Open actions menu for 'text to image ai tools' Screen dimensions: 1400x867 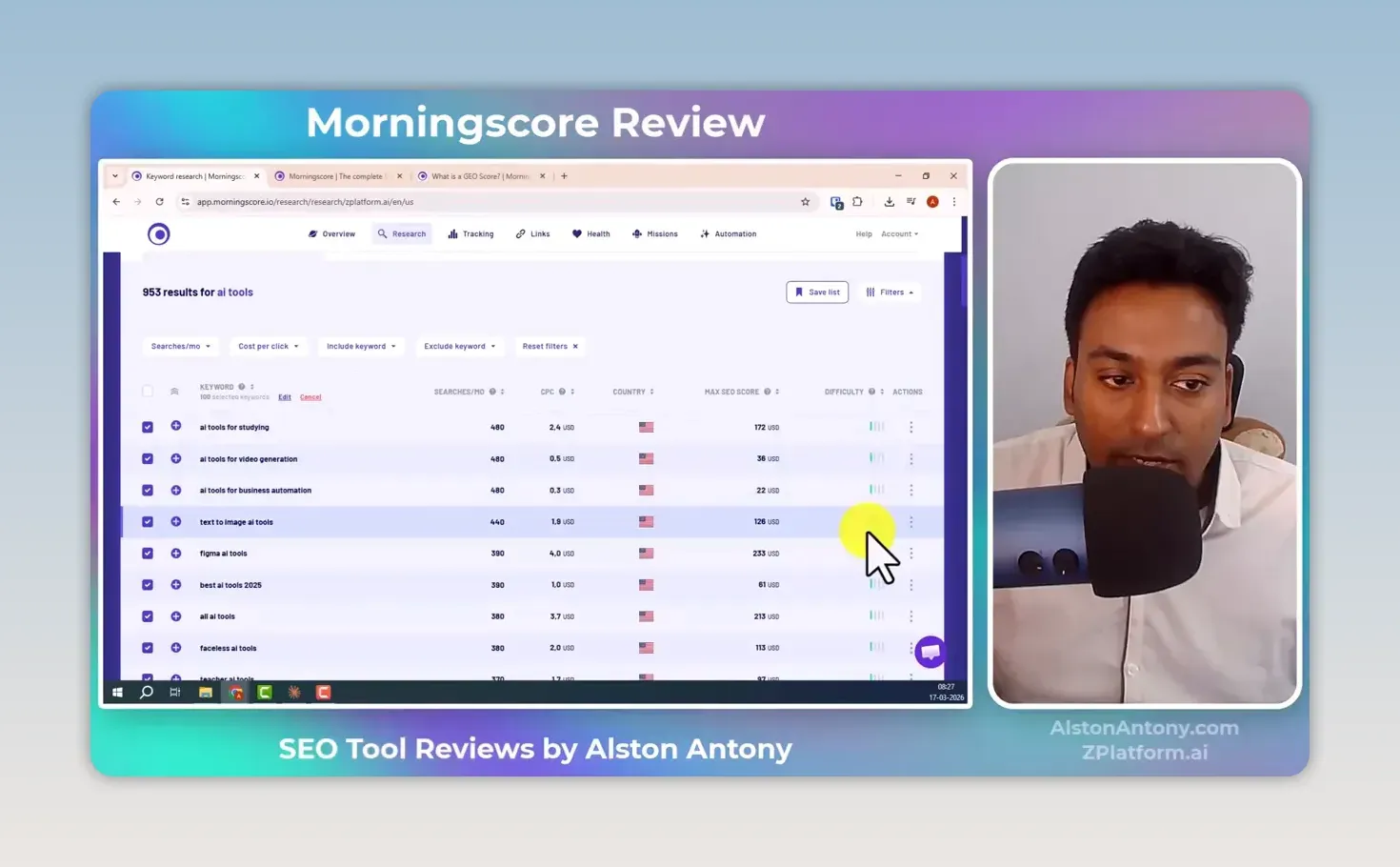[911, 521]
